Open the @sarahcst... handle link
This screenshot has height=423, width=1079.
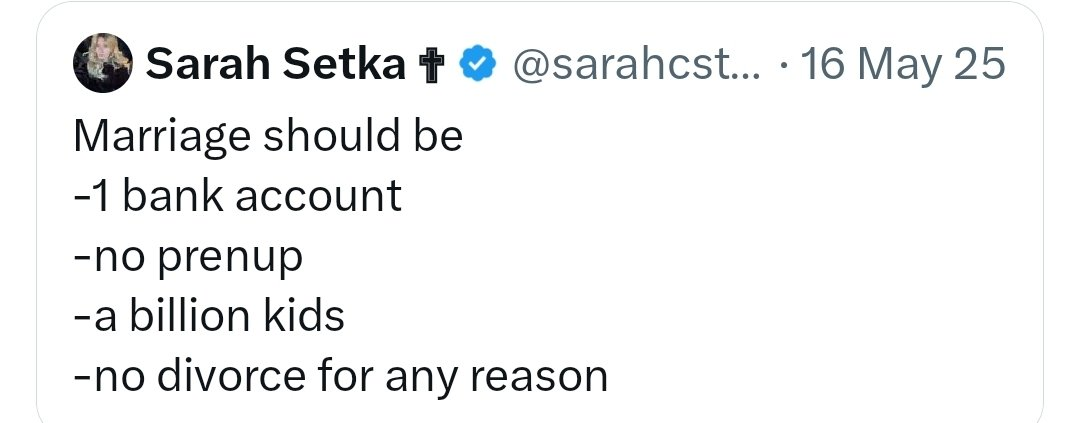pos(636,66)
